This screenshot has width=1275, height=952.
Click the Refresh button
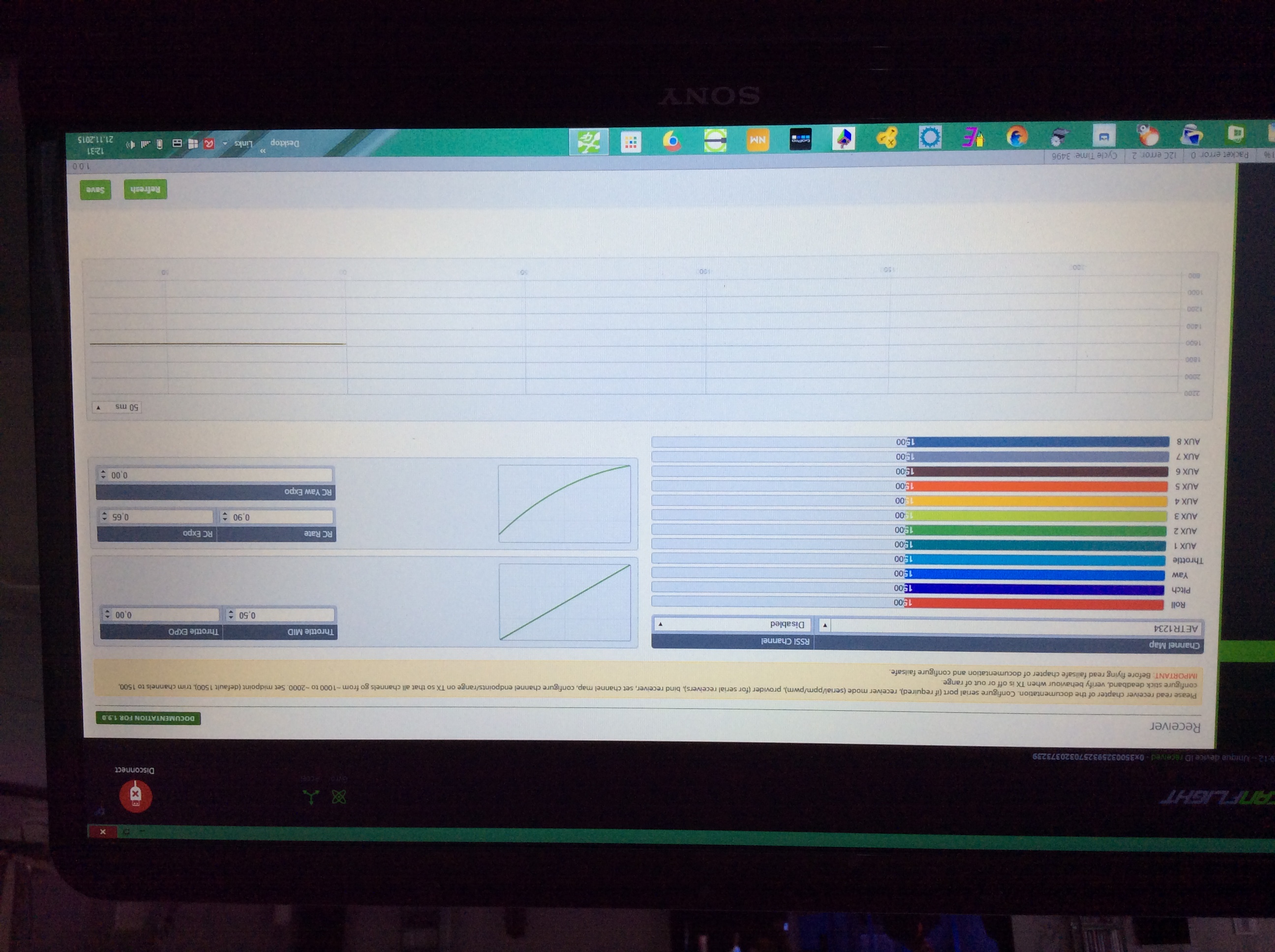pos(145,190)
